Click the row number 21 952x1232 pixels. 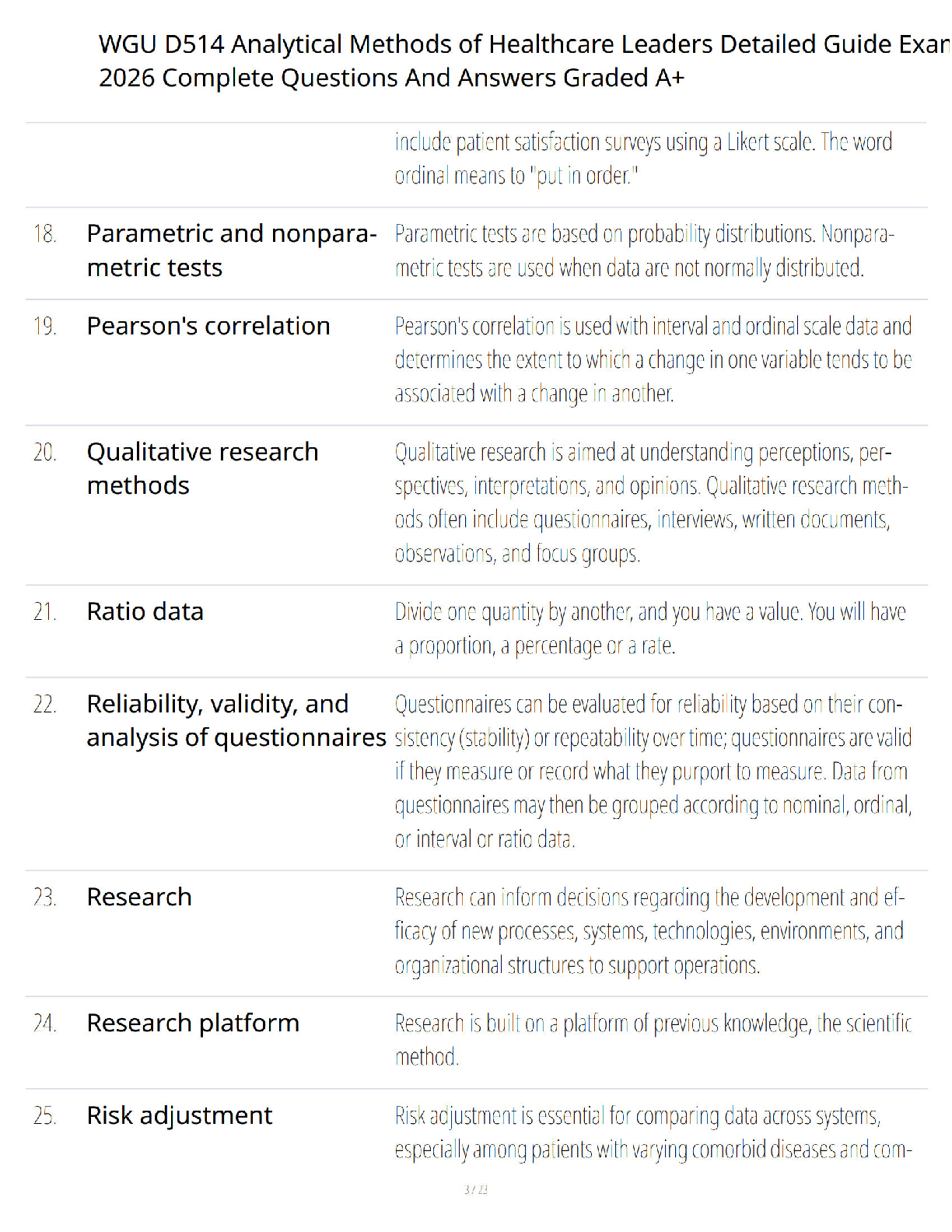[x=44, y=612]
